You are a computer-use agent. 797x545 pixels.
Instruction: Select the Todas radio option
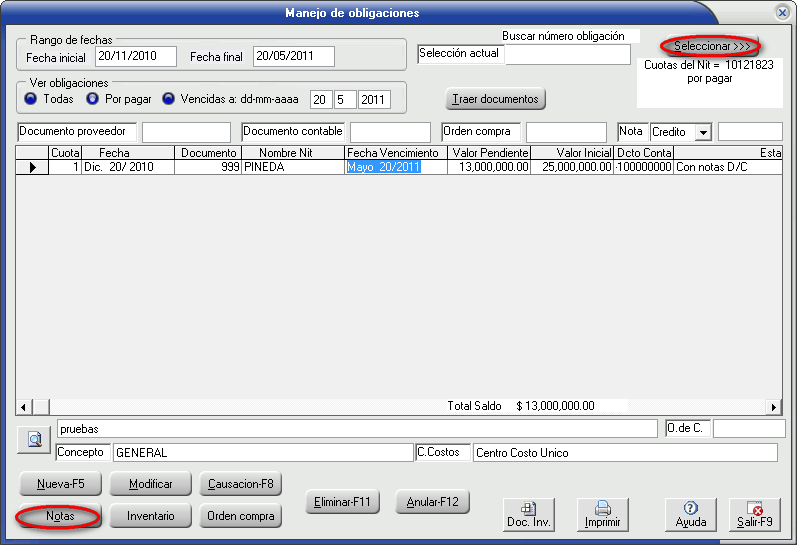[x=31, y=99]
